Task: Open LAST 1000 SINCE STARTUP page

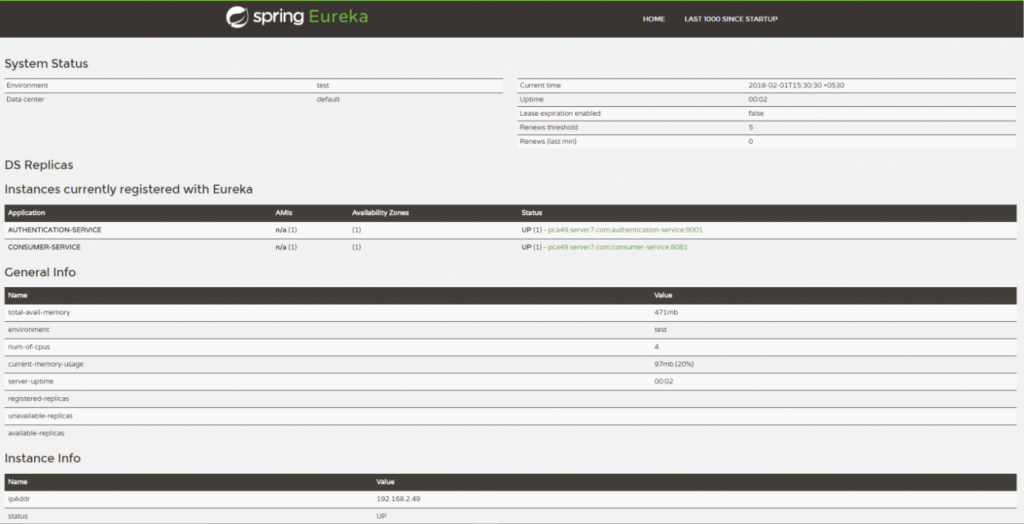Action: point(730,19)
